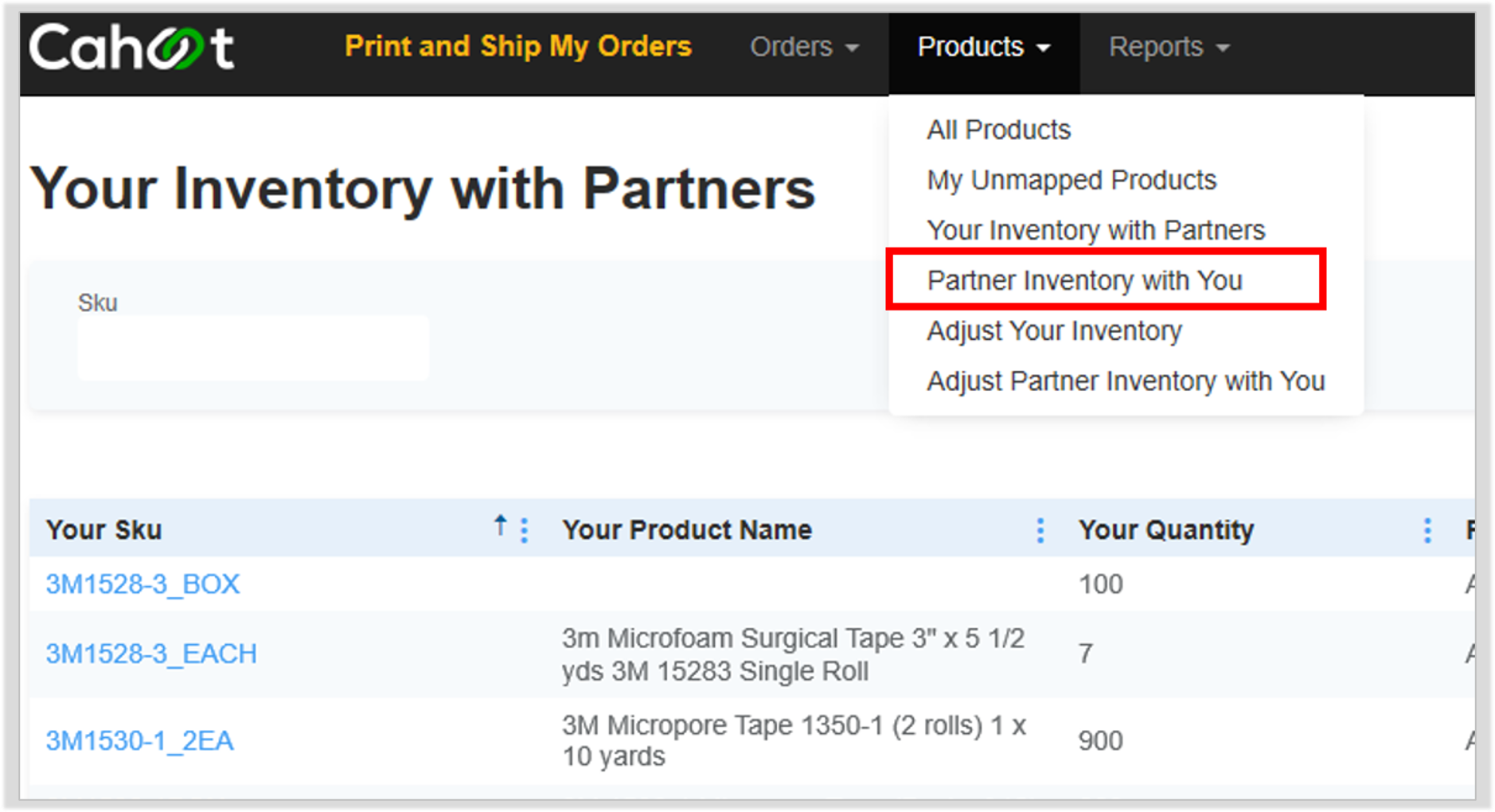
Task: Open Partner Inventory with You
Action: [1084, 280]
